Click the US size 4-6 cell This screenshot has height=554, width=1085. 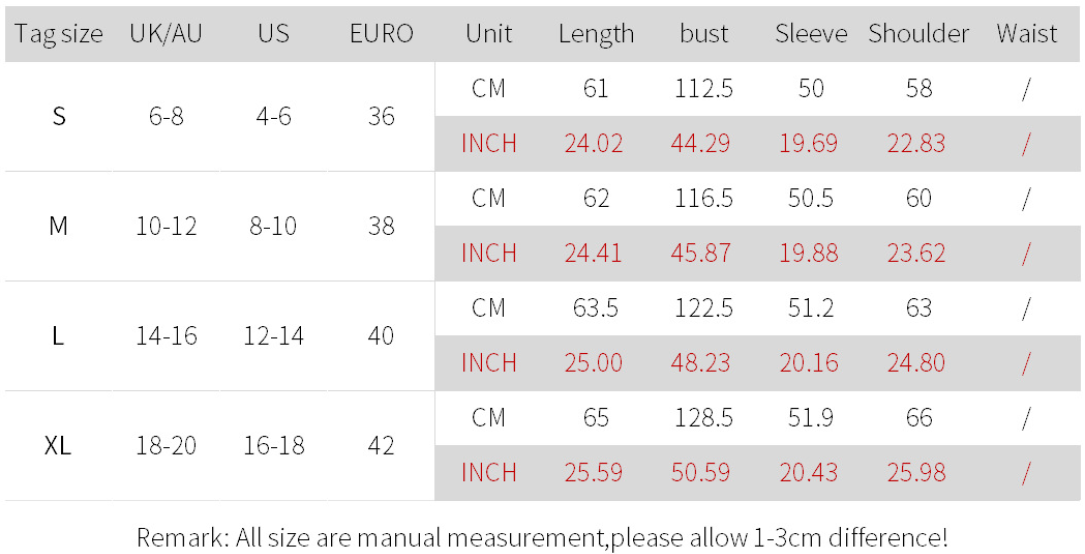273,117
